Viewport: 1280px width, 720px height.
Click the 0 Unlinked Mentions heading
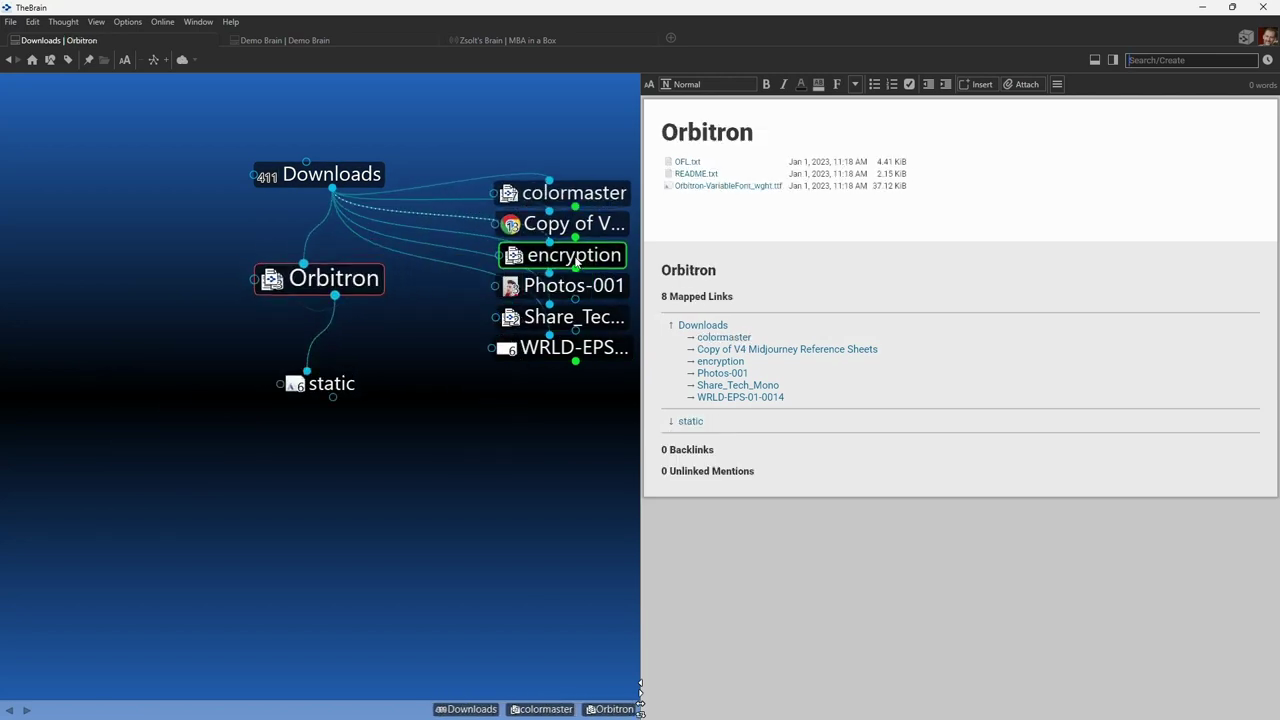point(708,471)
